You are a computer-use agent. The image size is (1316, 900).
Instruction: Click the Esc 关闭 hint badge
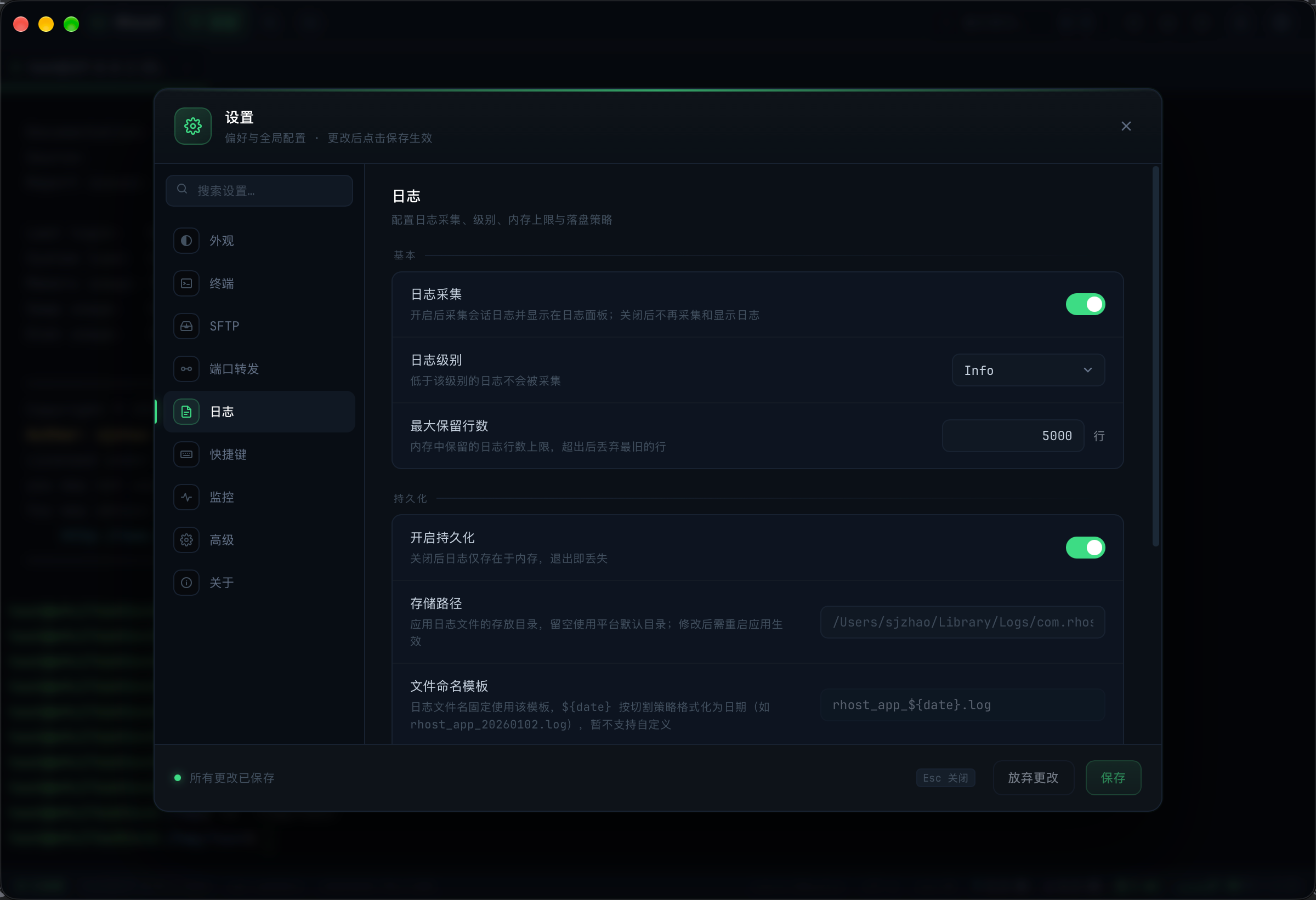click(946, 778)
